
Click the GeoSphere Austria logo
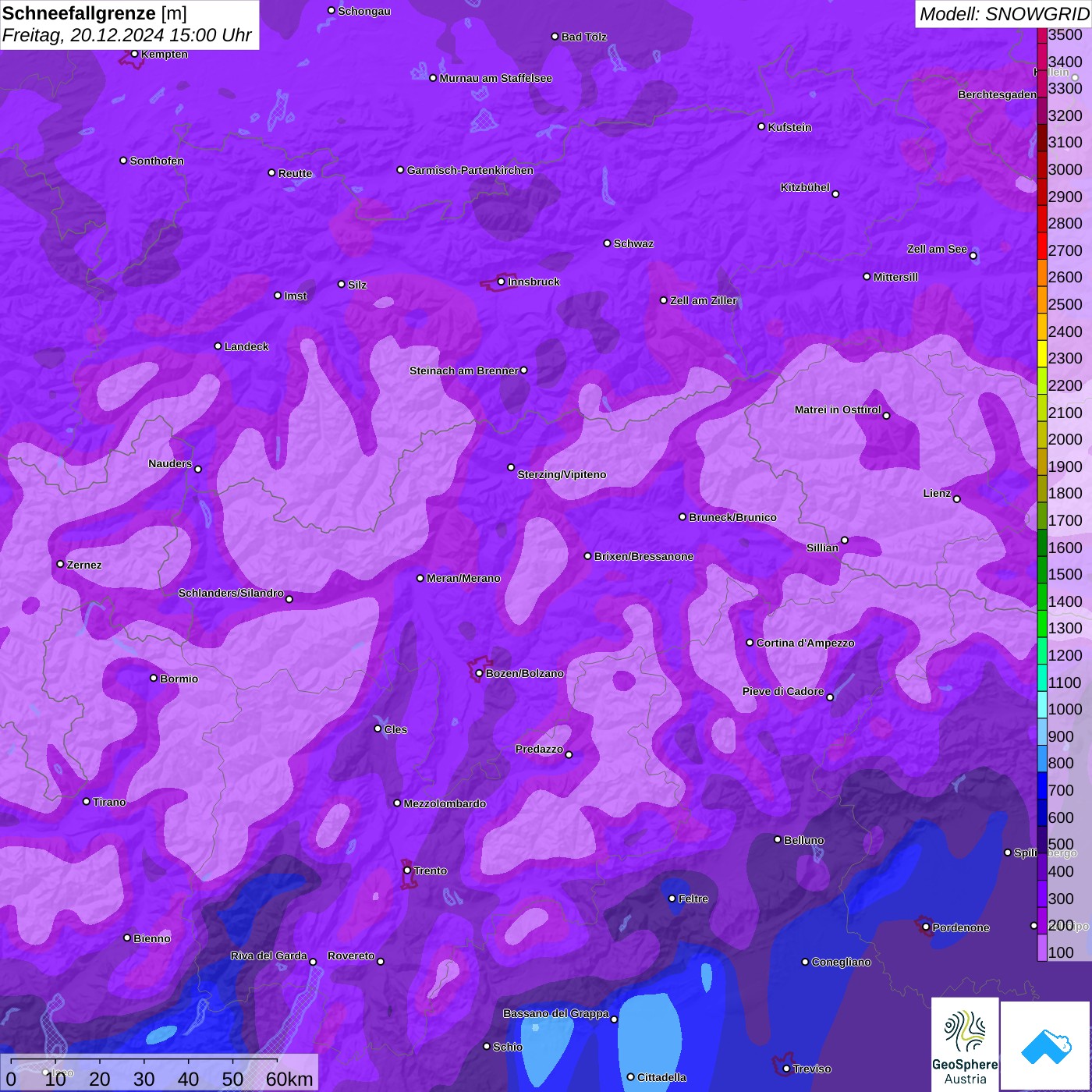pyautogui.click(x=965, y=1044)
